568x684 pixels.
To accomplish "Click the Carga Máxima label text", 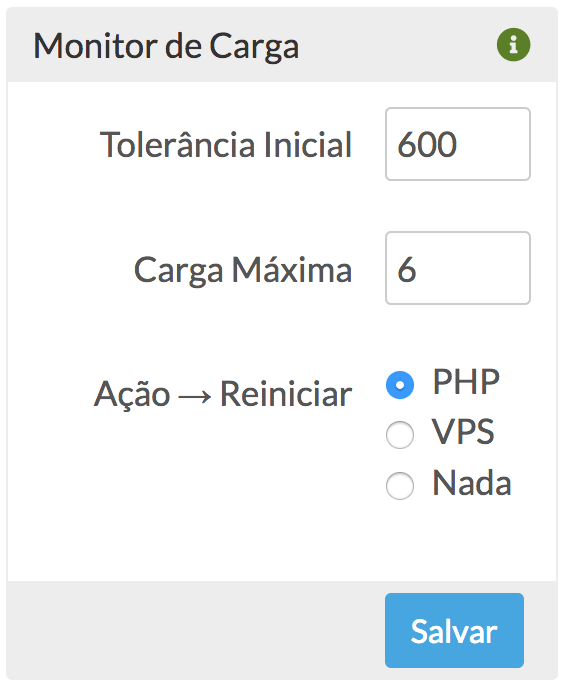I will (243, 270).
